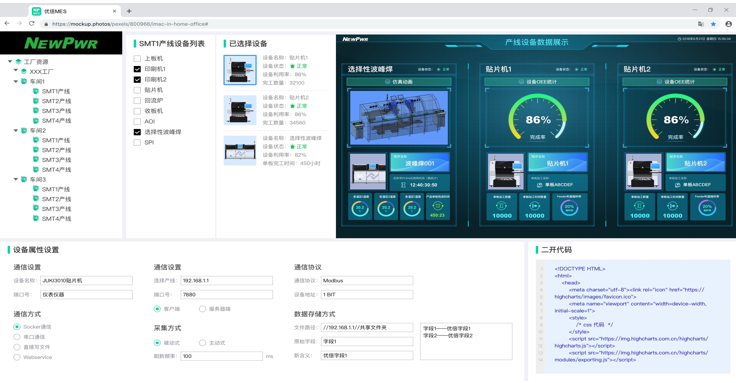Click the SMT1产线 icon under 车间3
The height and width of the screenshot is (383, 736).
36,189
